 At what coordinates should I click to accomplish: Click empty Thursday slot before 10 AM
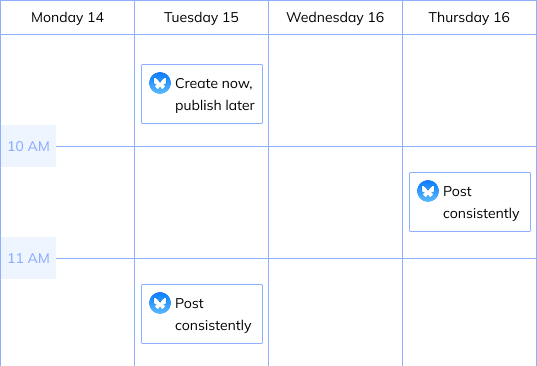point(470,90)
